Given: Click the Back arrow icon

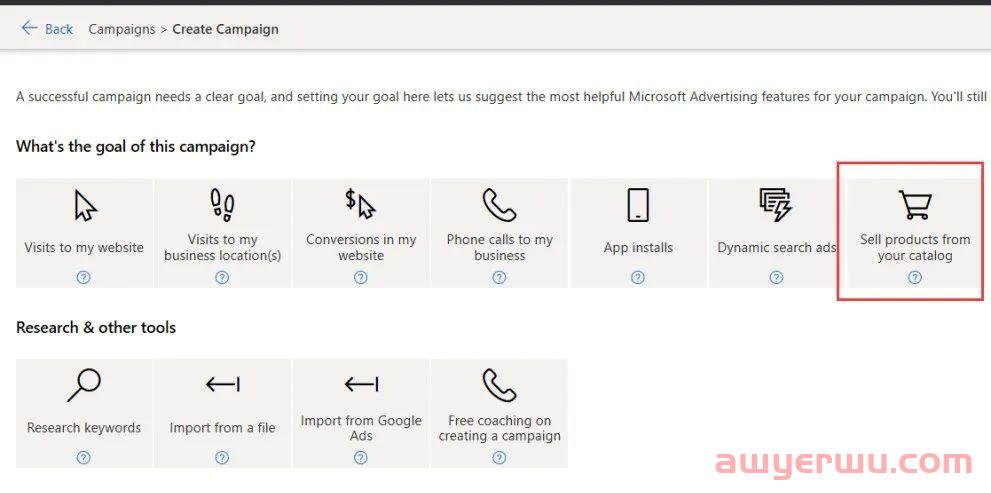Looking at the screenshot, I should tap(29, 28).
